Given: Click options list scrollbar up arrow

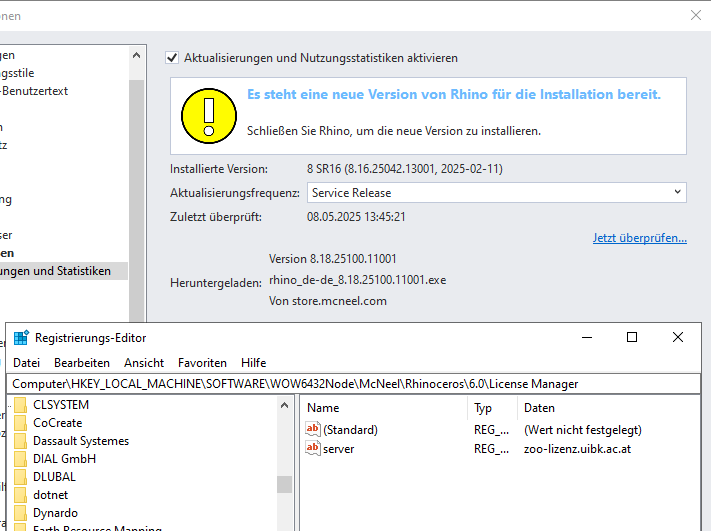Looking at the screenshot, I should tap(136, 55).
